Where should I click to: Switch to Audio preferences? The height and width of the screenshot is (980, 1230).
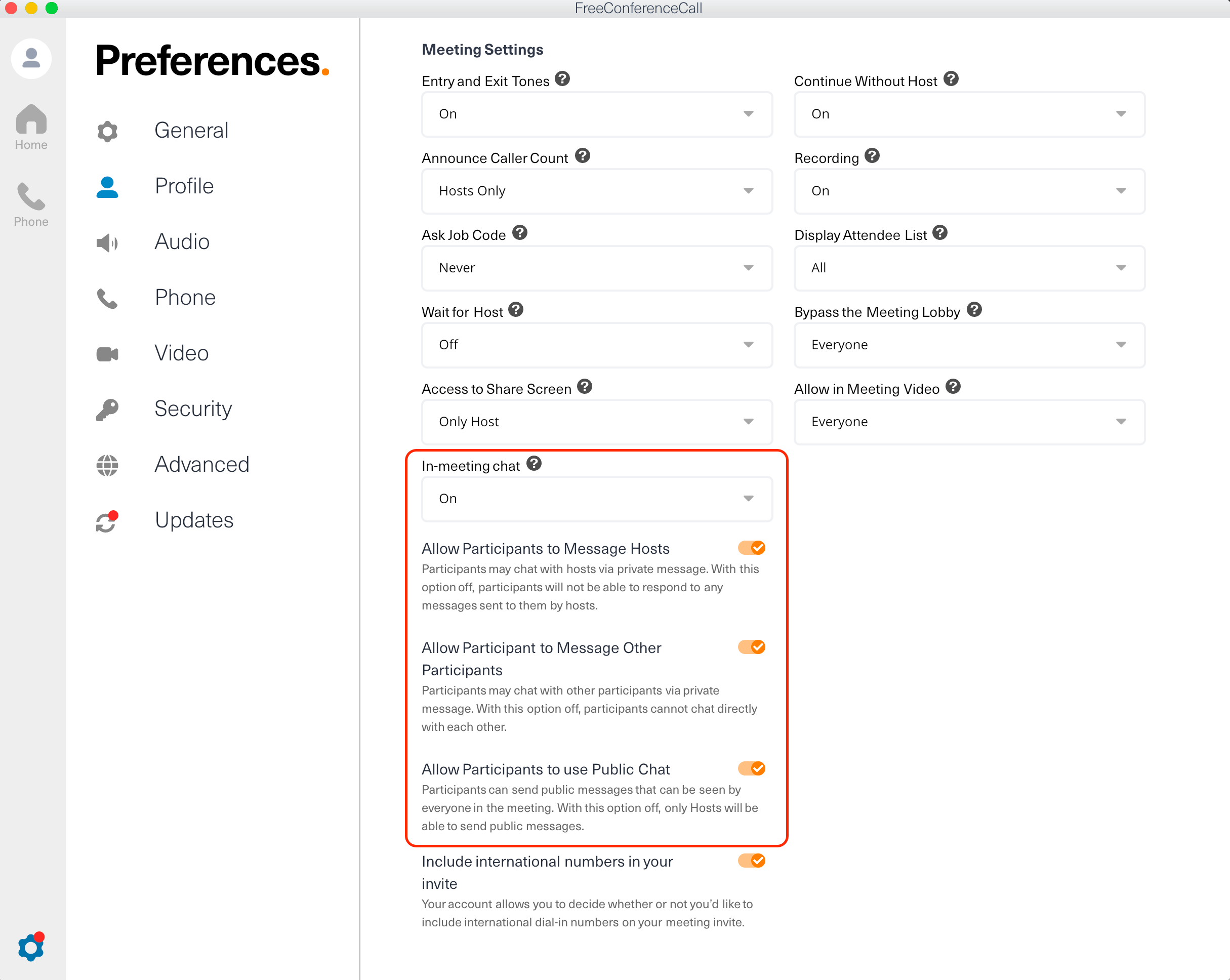pyautogui.click(x=182, y=242)
